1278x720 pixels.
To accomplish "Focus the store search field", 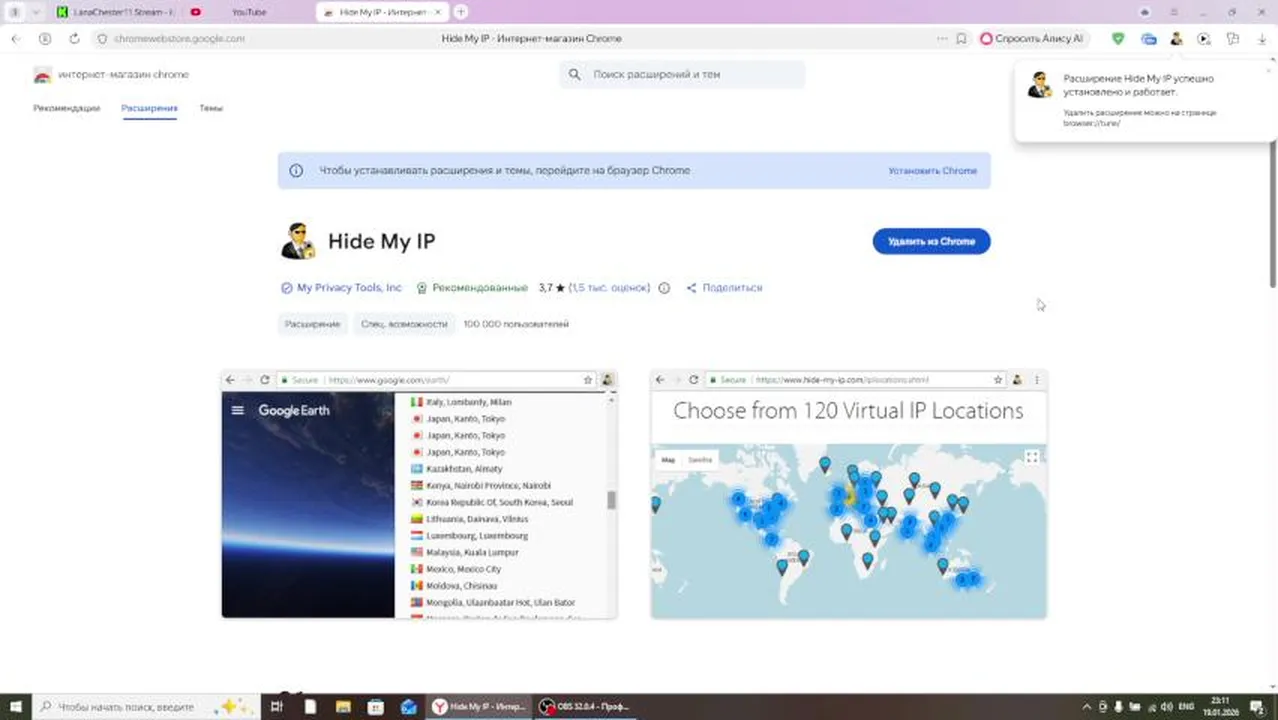I will click(682, 75).
